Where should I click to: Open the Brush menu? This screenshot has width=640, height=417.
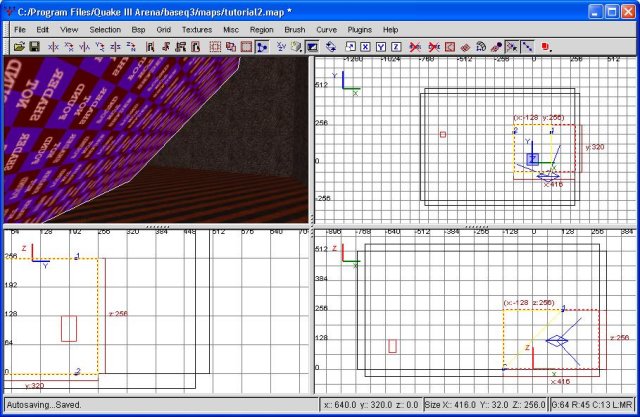pos(295,30)
